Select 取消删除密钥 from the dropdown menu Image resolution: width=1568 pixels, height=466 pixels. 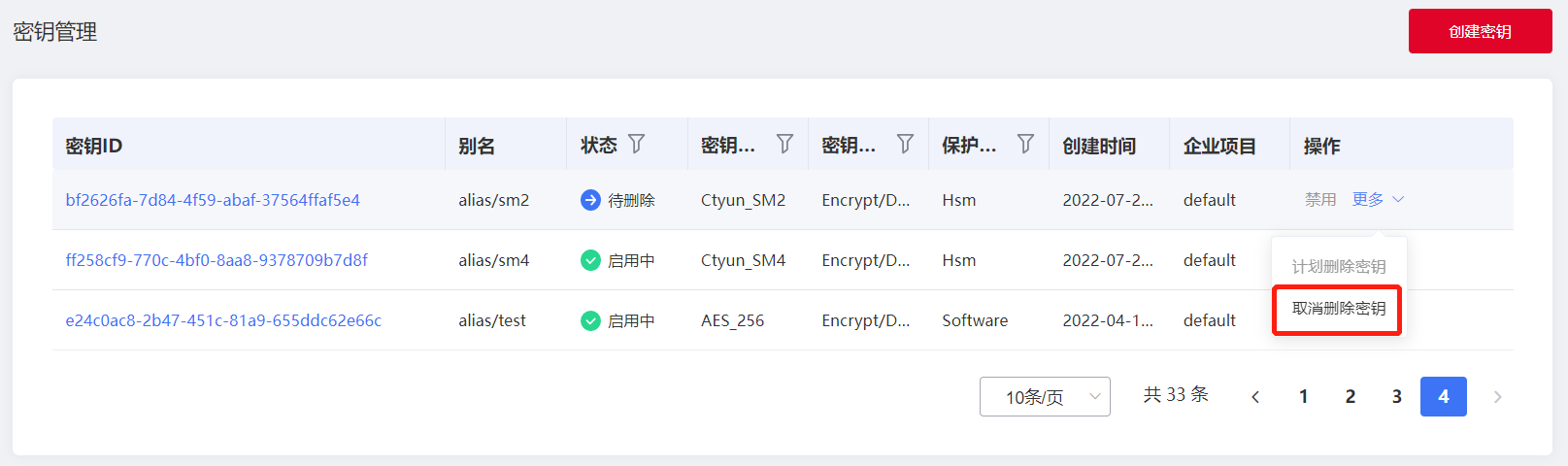1338,309
